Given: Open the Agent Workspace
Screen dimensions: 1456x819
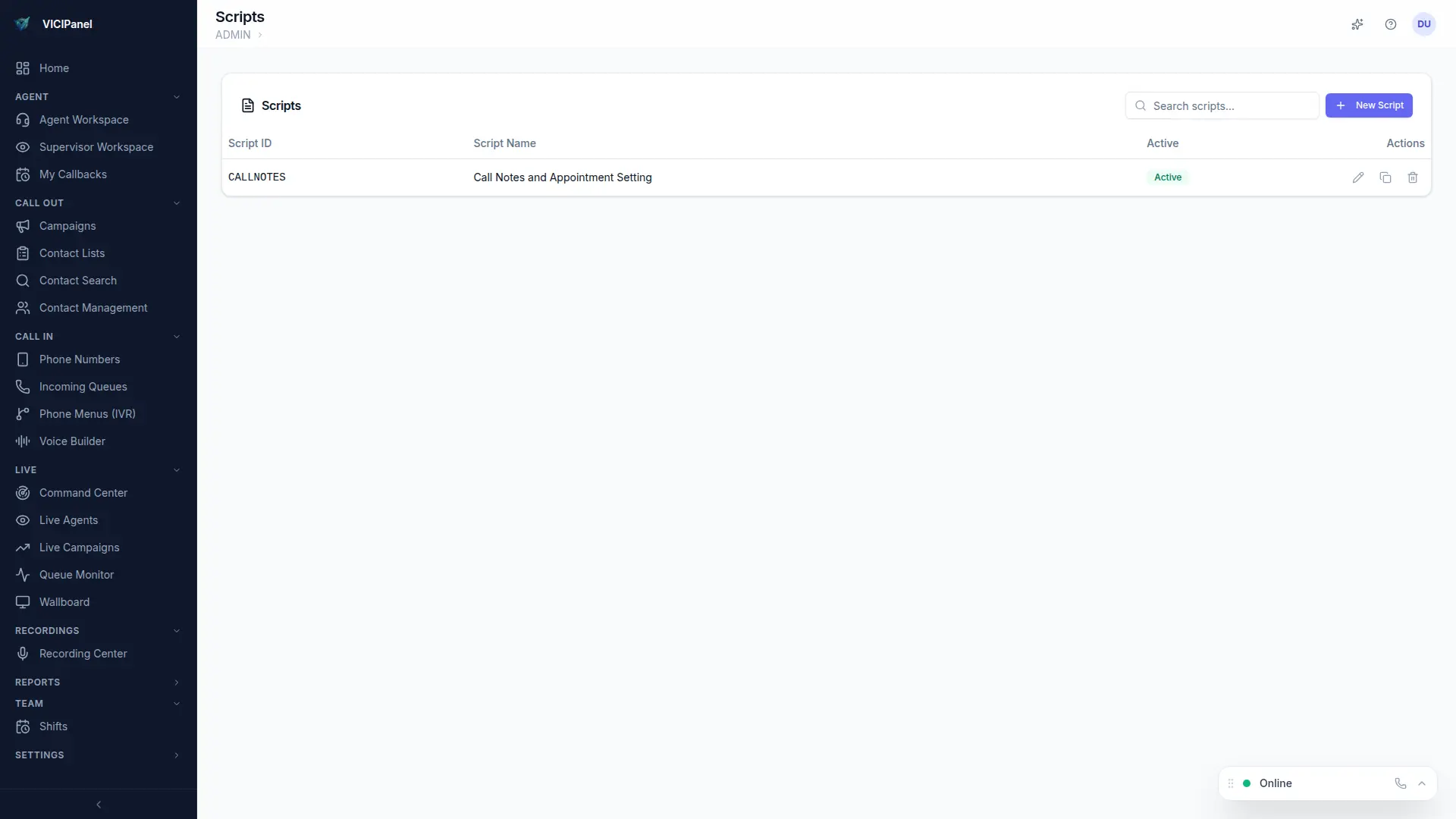Looking at the screenshot, I should pyautogui.click(x=83, y=120).
